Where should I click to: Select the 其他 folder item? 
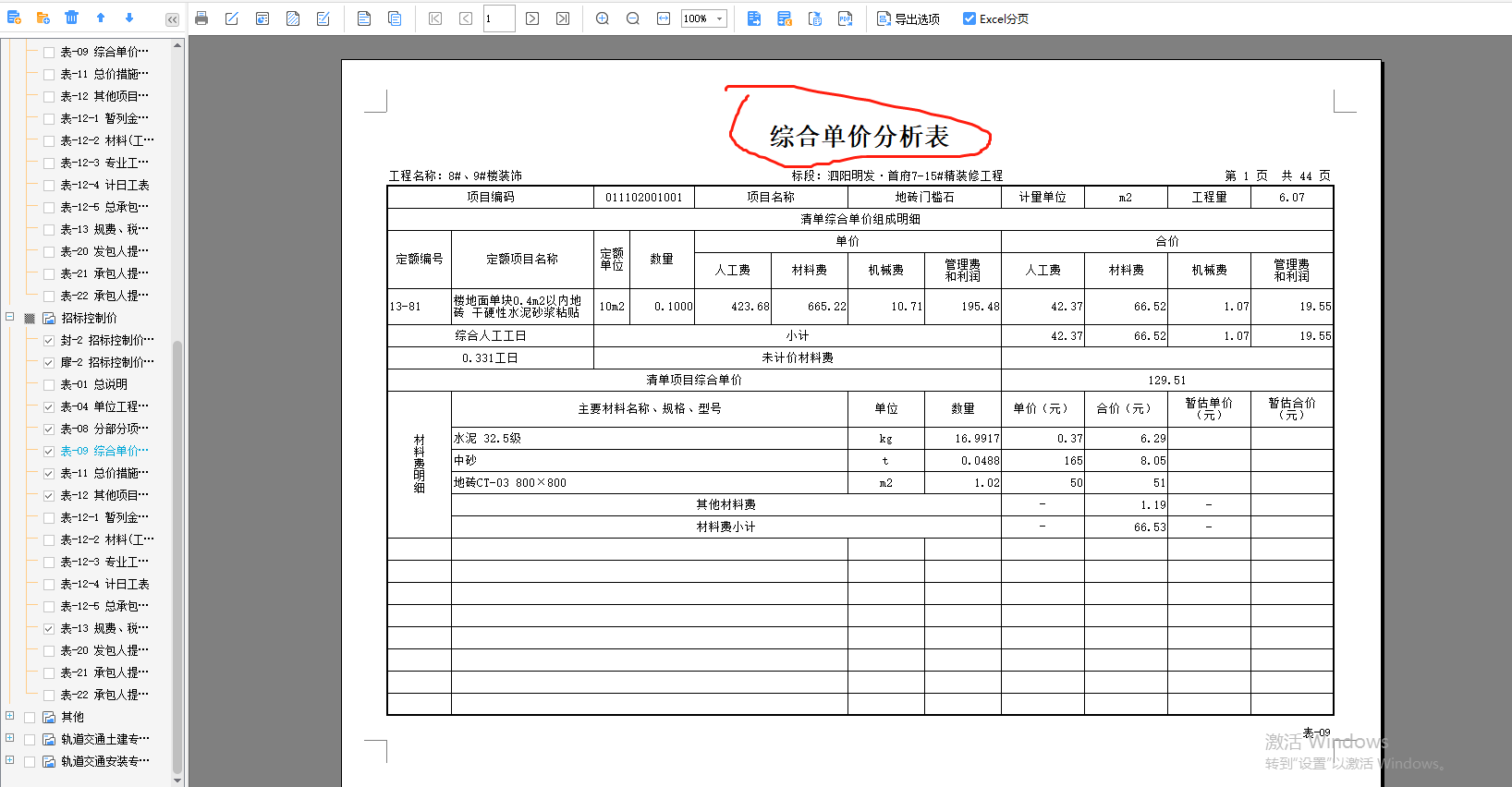point(72,717)
